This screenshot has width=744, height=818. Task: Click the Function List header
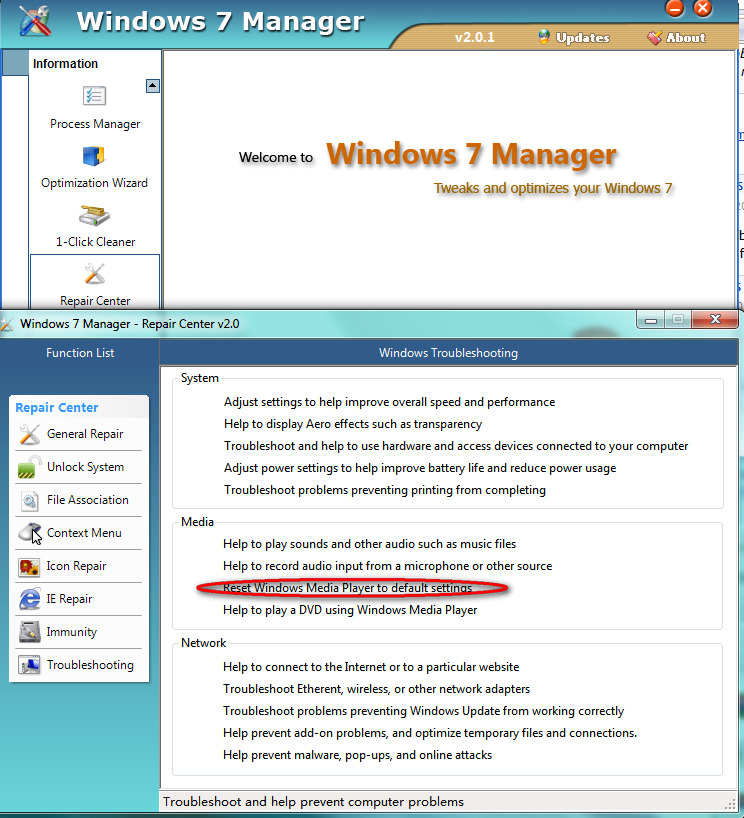point(80,353)
